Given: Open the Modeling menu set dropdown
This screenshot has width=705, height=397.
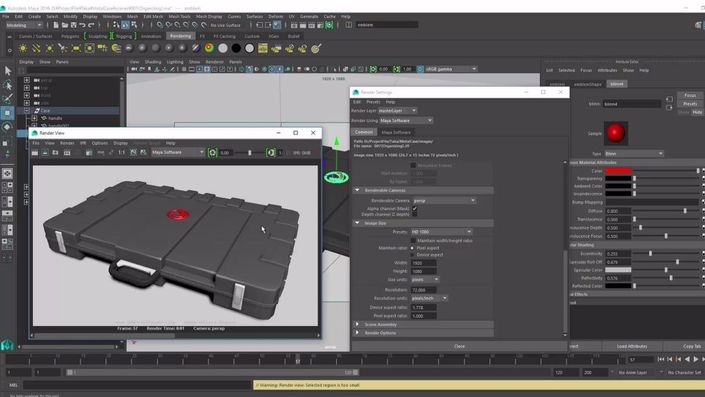Looking at the screenshot, I should pos(25,25).
